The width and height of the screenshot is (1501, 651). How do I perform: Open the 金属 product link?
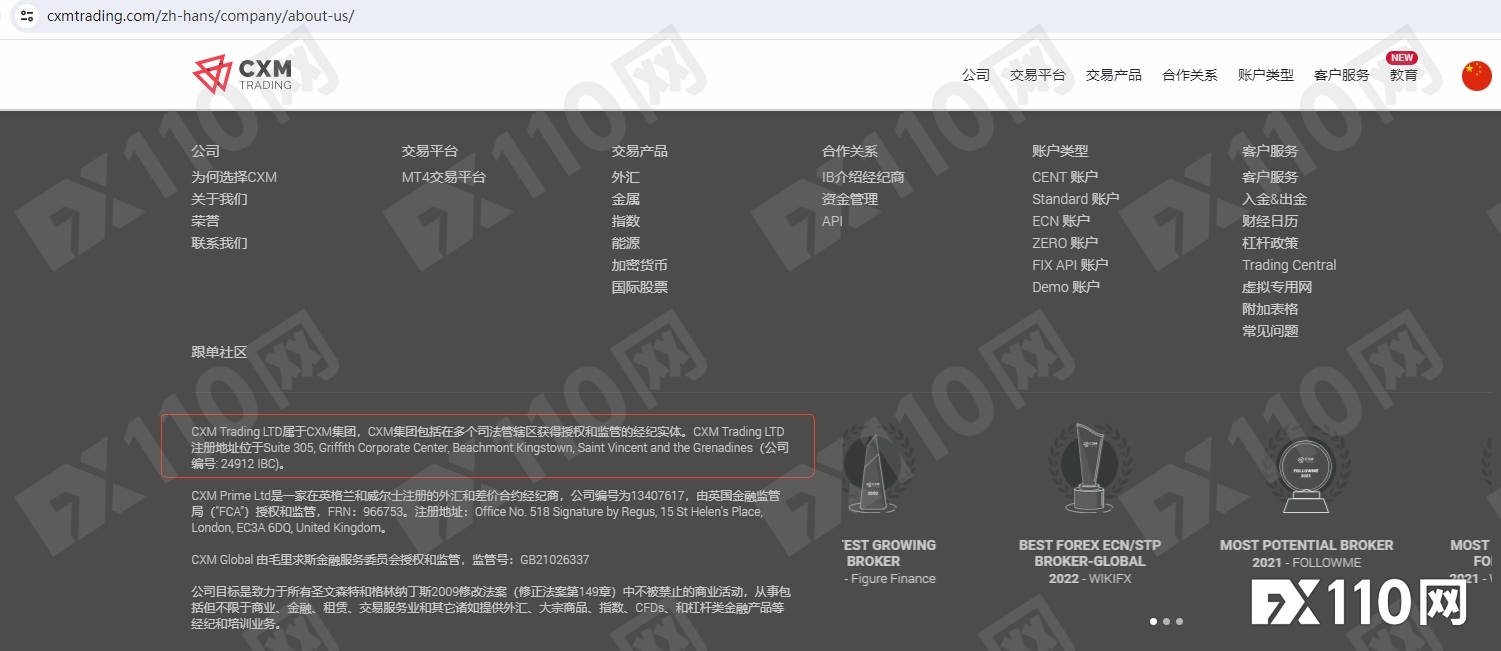click(626, 199)
